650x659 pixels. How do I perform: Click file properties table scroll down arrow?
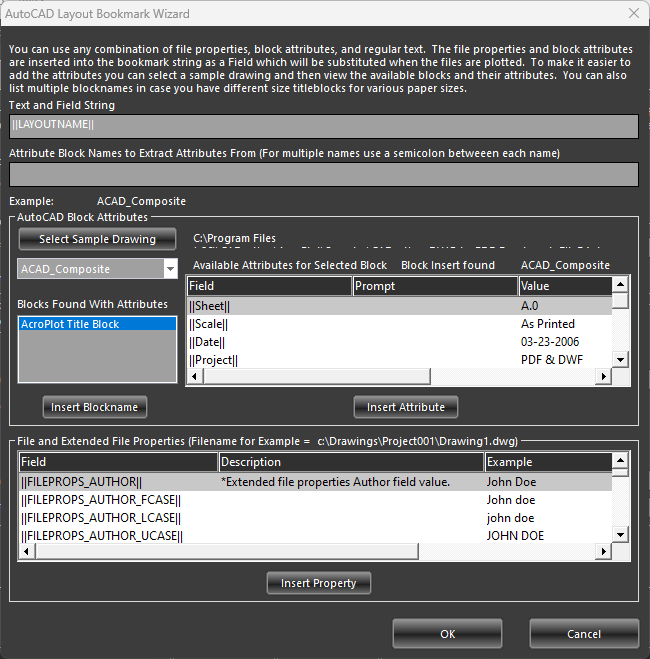620,535
